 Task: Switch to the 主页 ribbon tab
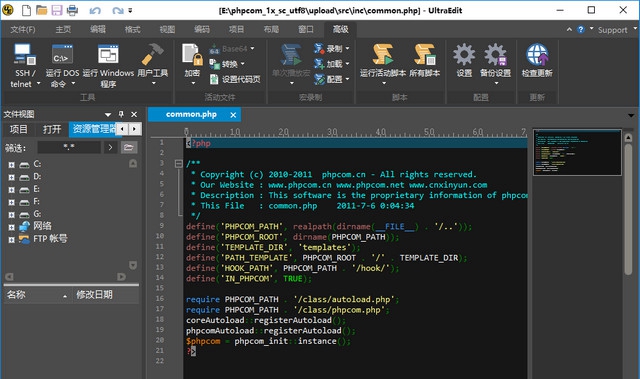click(x=63, y=29)
